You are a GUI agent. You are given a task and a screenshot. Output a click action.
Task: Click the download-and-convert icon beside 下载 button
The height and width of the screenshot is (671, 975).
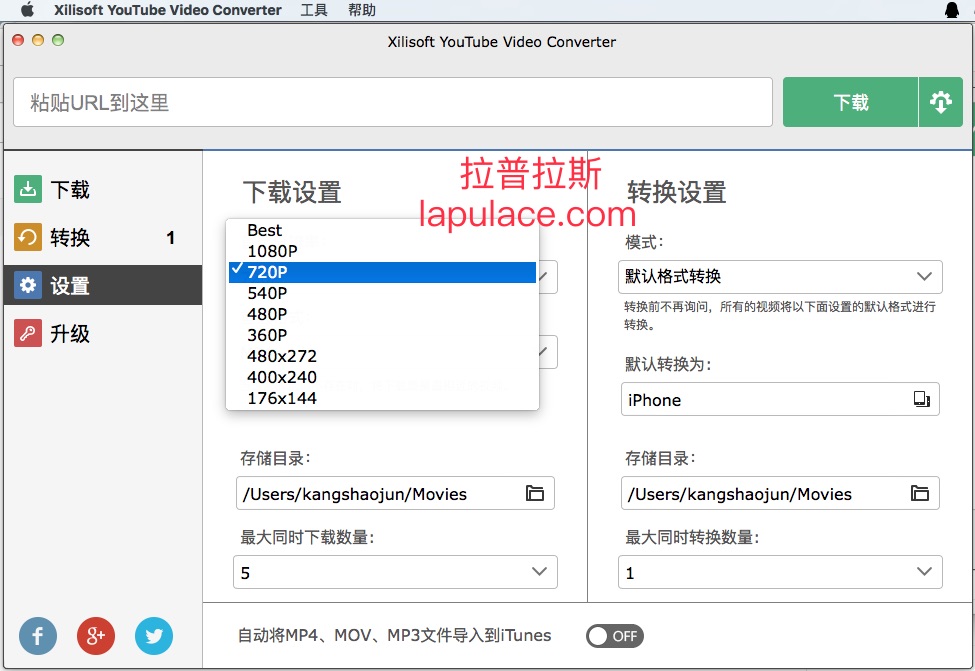tap(941, 102)
